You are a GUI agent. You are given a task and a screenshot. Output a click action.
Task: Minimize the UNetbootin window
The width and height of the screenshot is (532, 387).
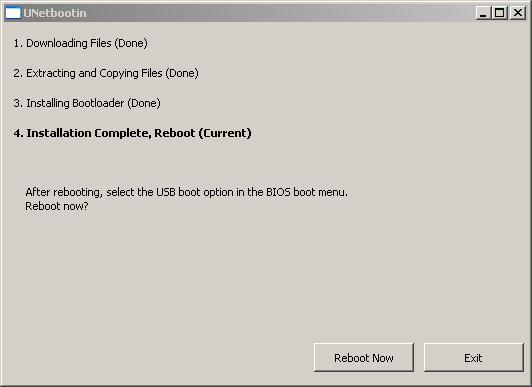(483, 13)
